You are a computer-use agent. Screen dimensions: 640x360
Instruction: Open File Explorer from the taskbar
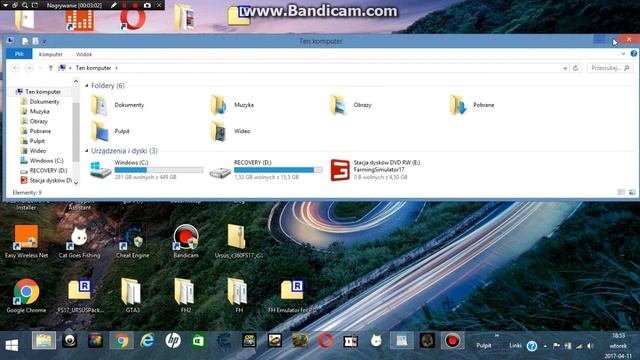coord(44,340)
